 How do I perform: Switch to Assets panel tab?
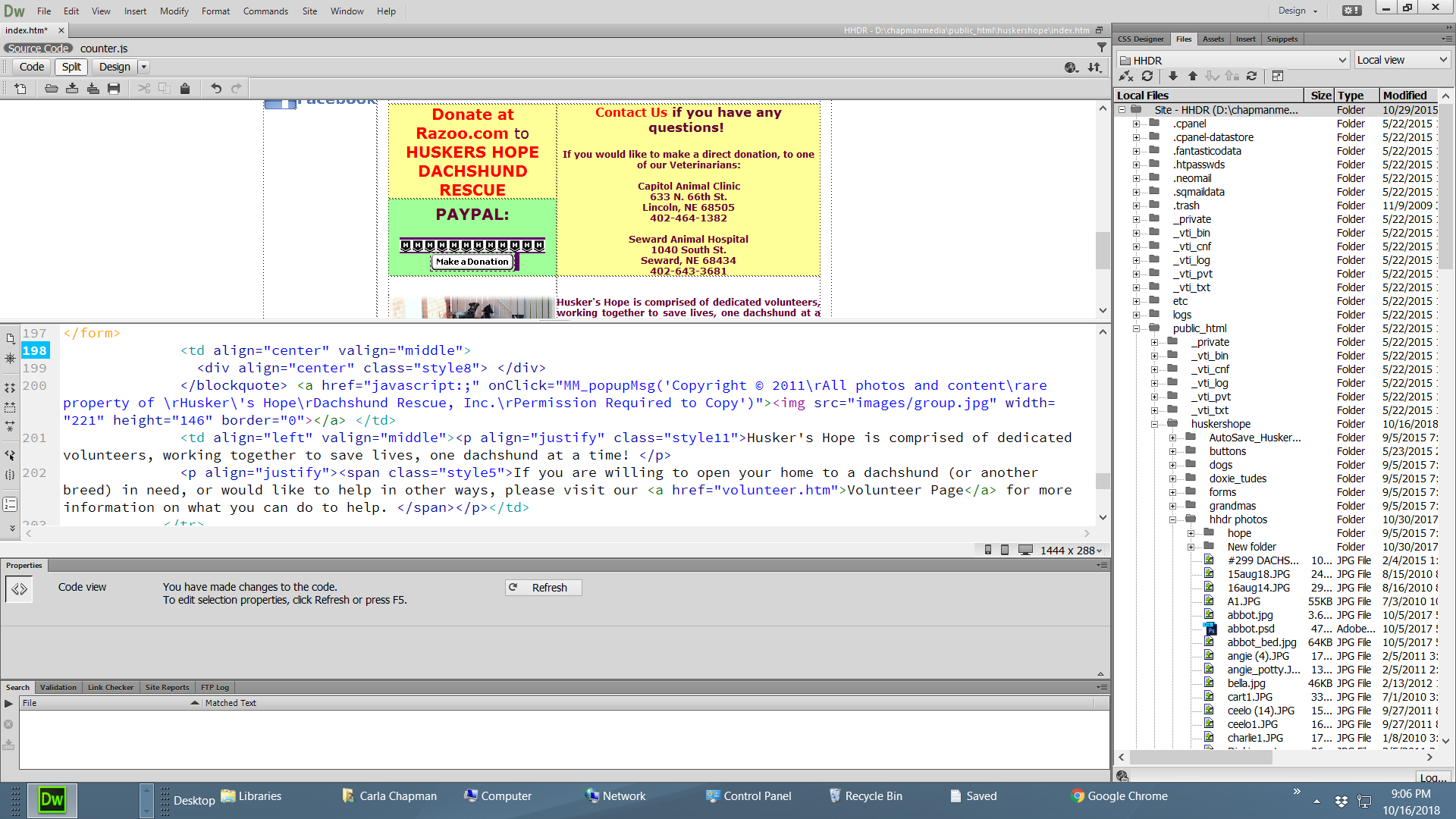1213,39
